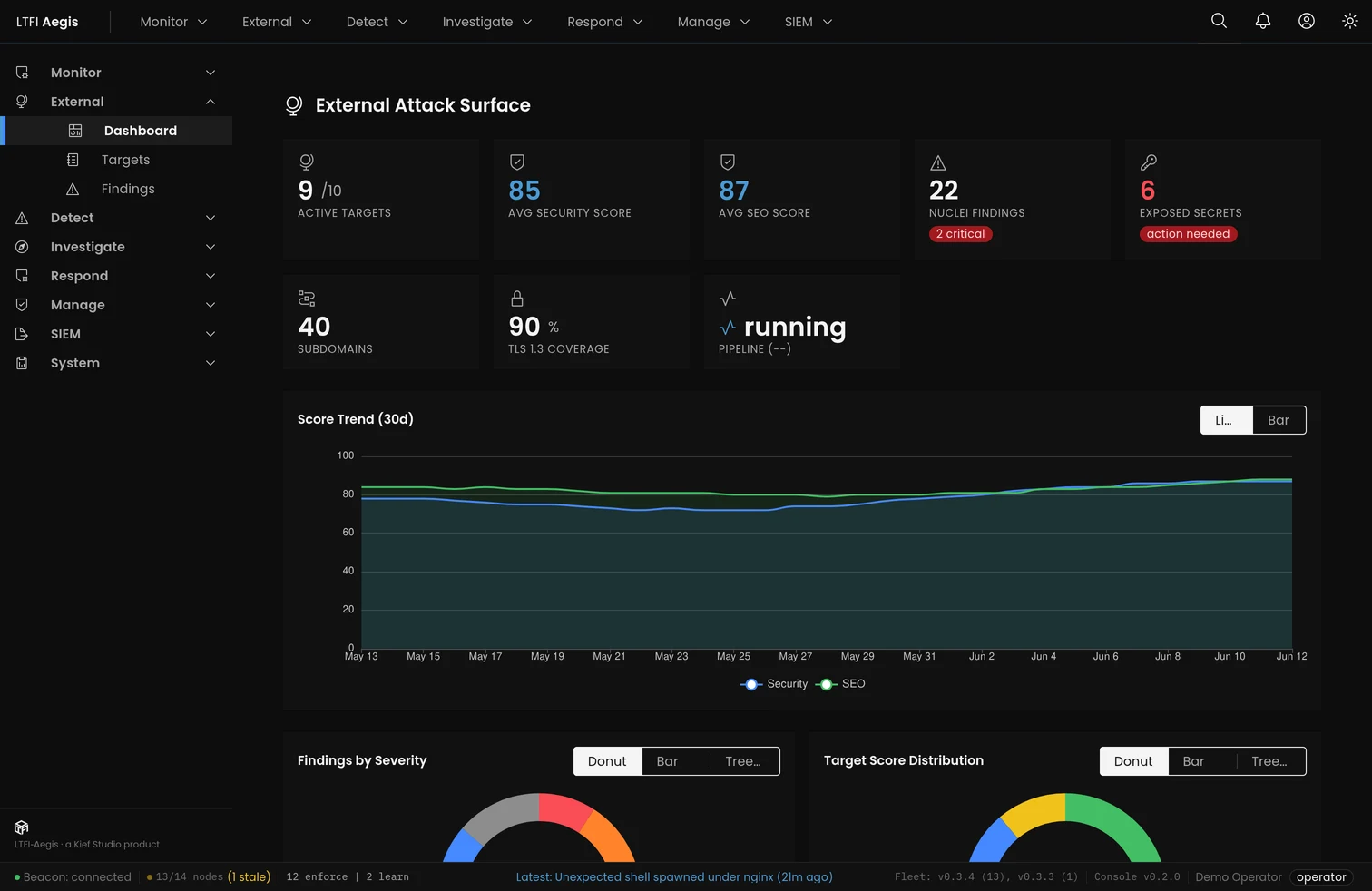Click the '12 enforce' status text
This screenshot has width=1372, height=891.
(x=317, y=877)
